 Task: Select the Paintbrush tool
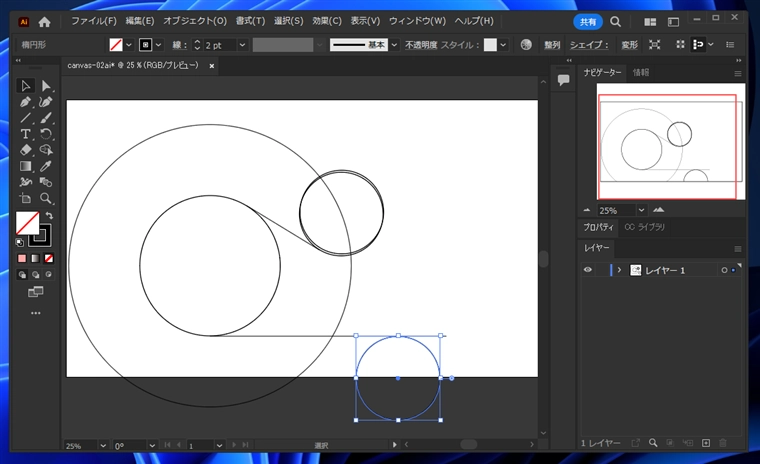[x=46, y=118]
